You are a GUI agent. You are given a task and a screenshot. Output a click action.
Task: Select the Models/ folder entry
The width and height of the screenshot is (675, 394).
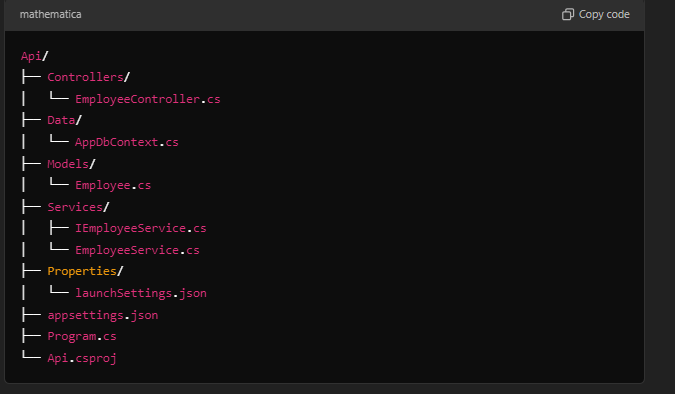pyautogui.click(x=71, y=164)
